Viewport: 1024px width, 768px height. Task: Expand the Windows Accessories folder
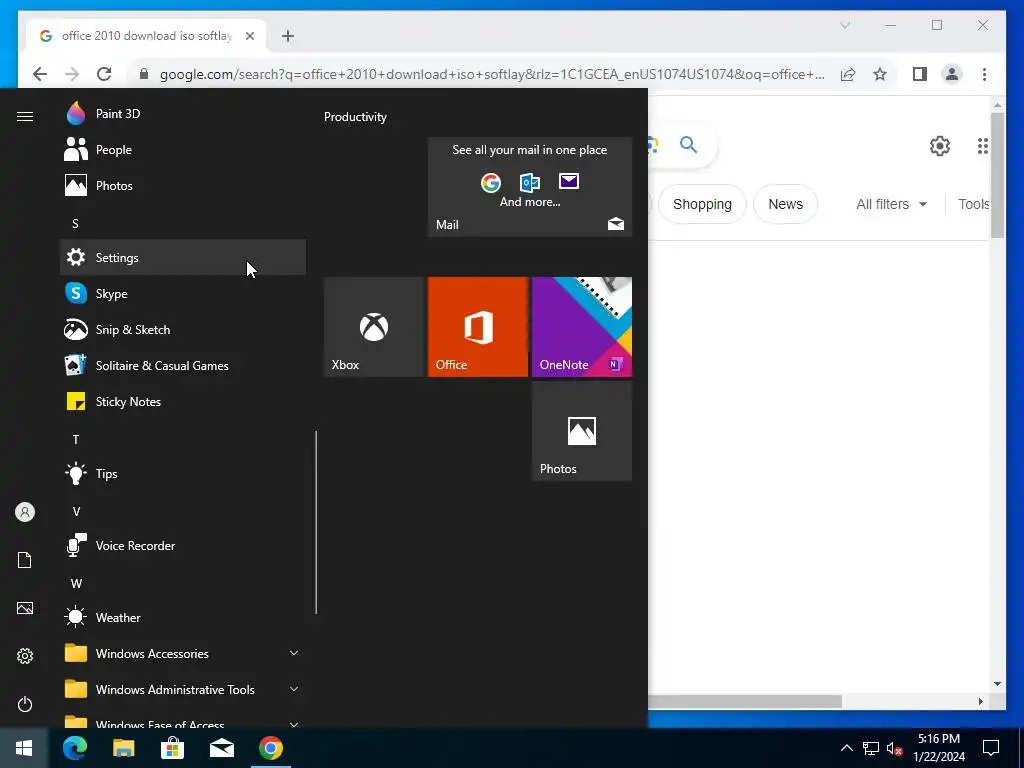click(x=183, y=653)
